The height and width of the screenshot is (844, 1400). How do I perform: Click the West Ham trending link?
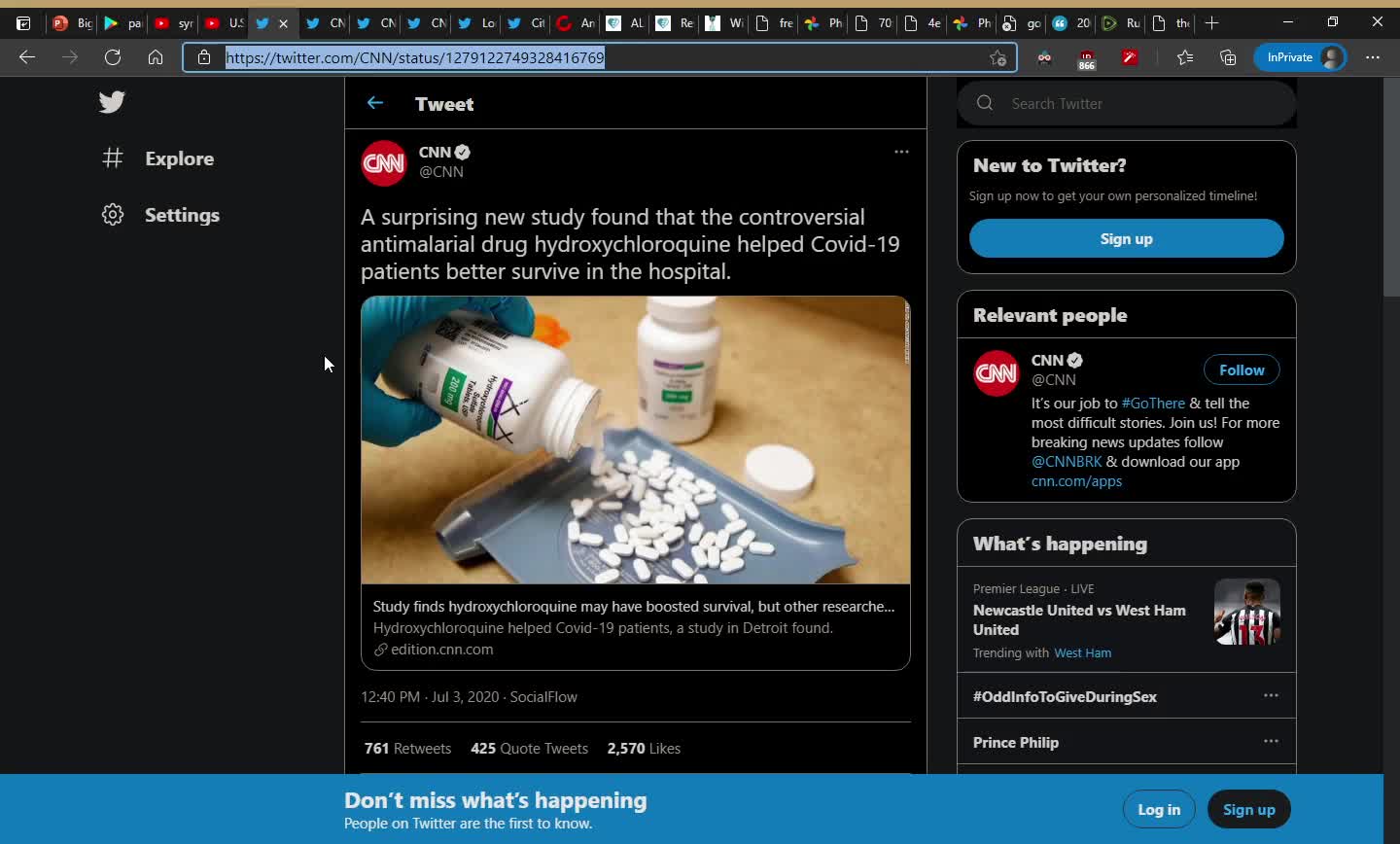(x=1082, y=653)
